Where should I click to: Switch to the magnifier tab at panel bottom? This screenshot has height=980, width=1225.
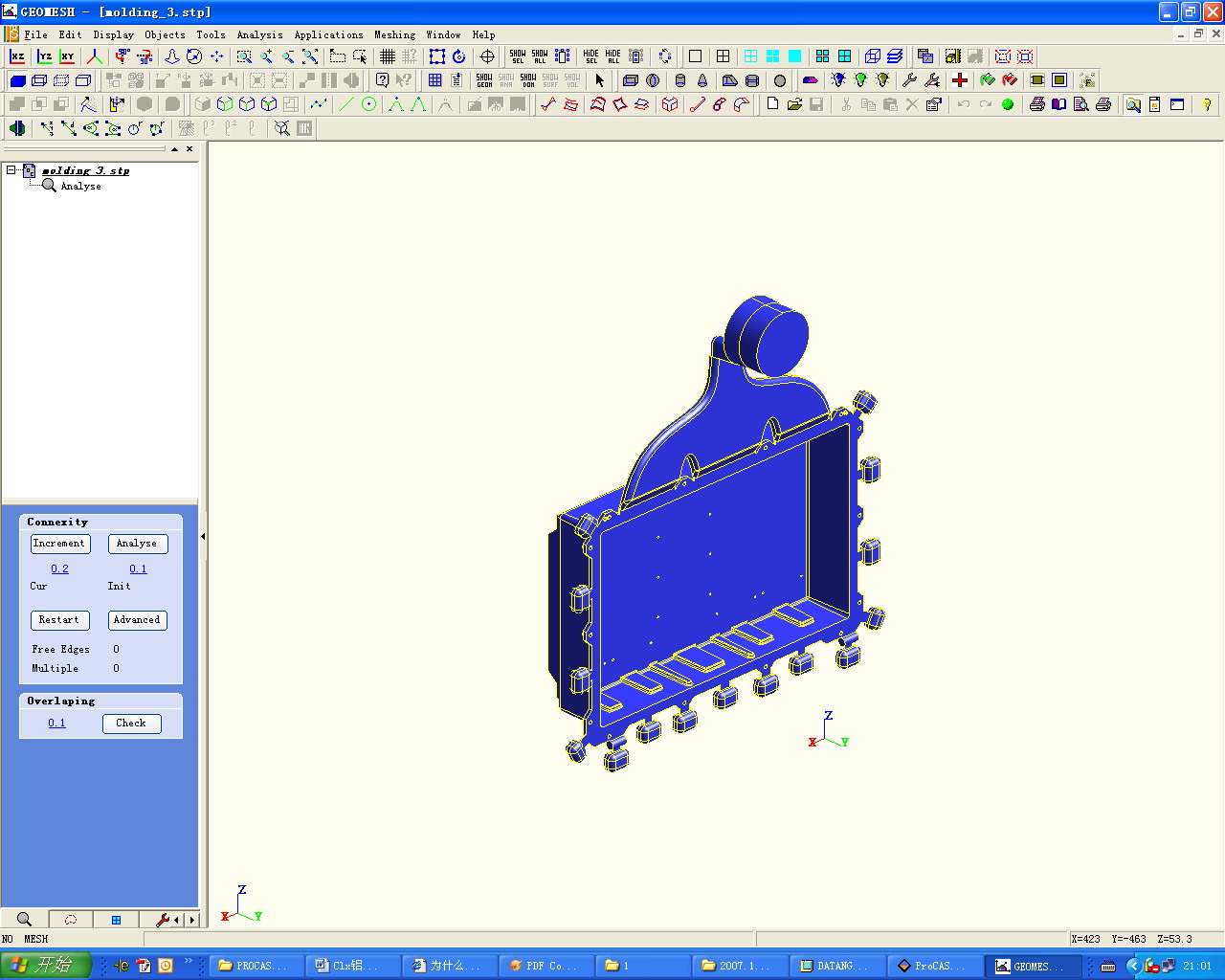pyautogui.click(x=24, y=920)
